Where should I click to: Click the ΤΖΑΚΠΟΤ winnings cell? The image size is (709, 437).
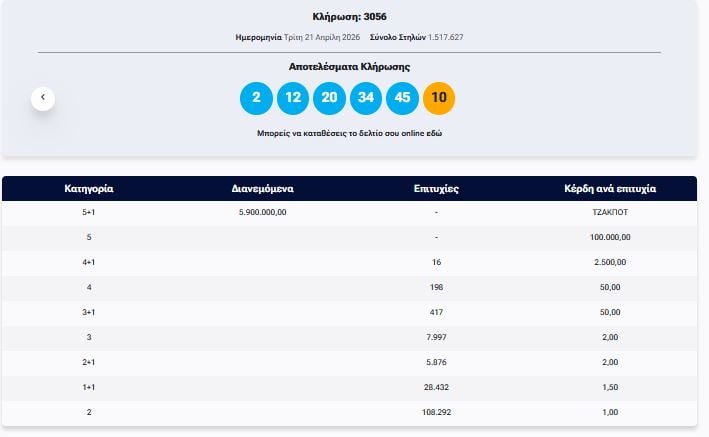[610, 212]
